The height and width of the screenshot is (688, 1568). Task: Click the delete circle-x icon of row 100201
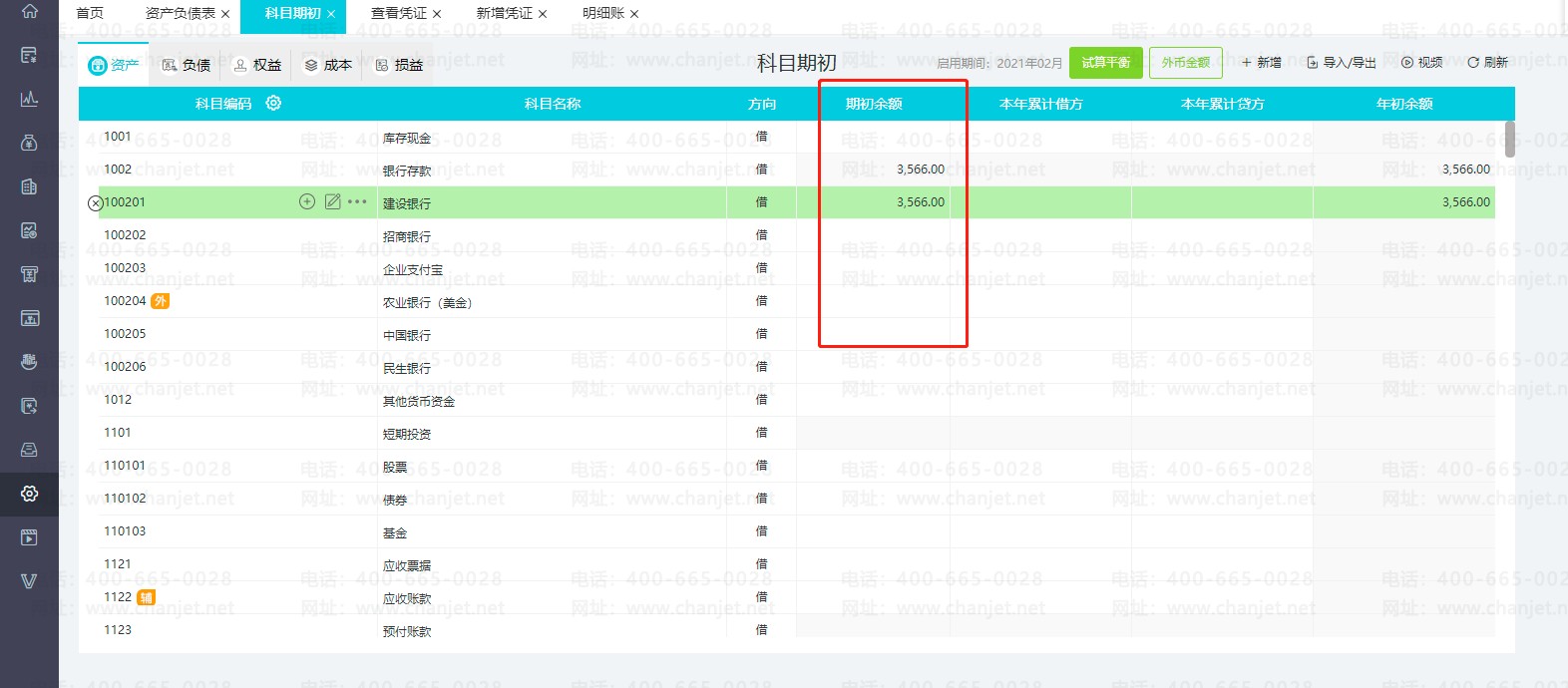pyautogui.click(x=96, y=203)
